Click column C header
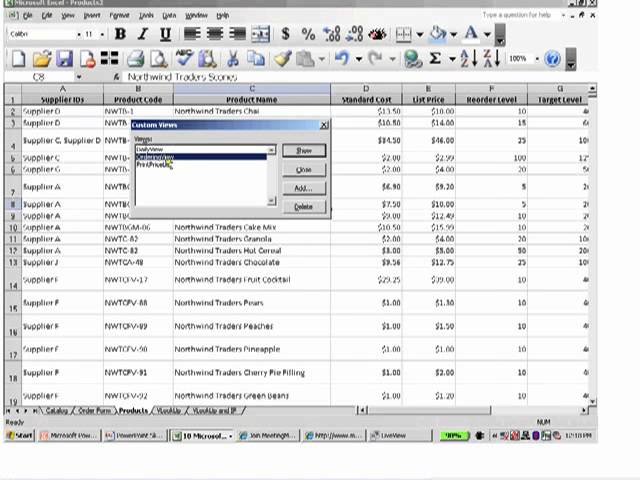The height and width of the screenshot is (480, 640). coord(252,89)
